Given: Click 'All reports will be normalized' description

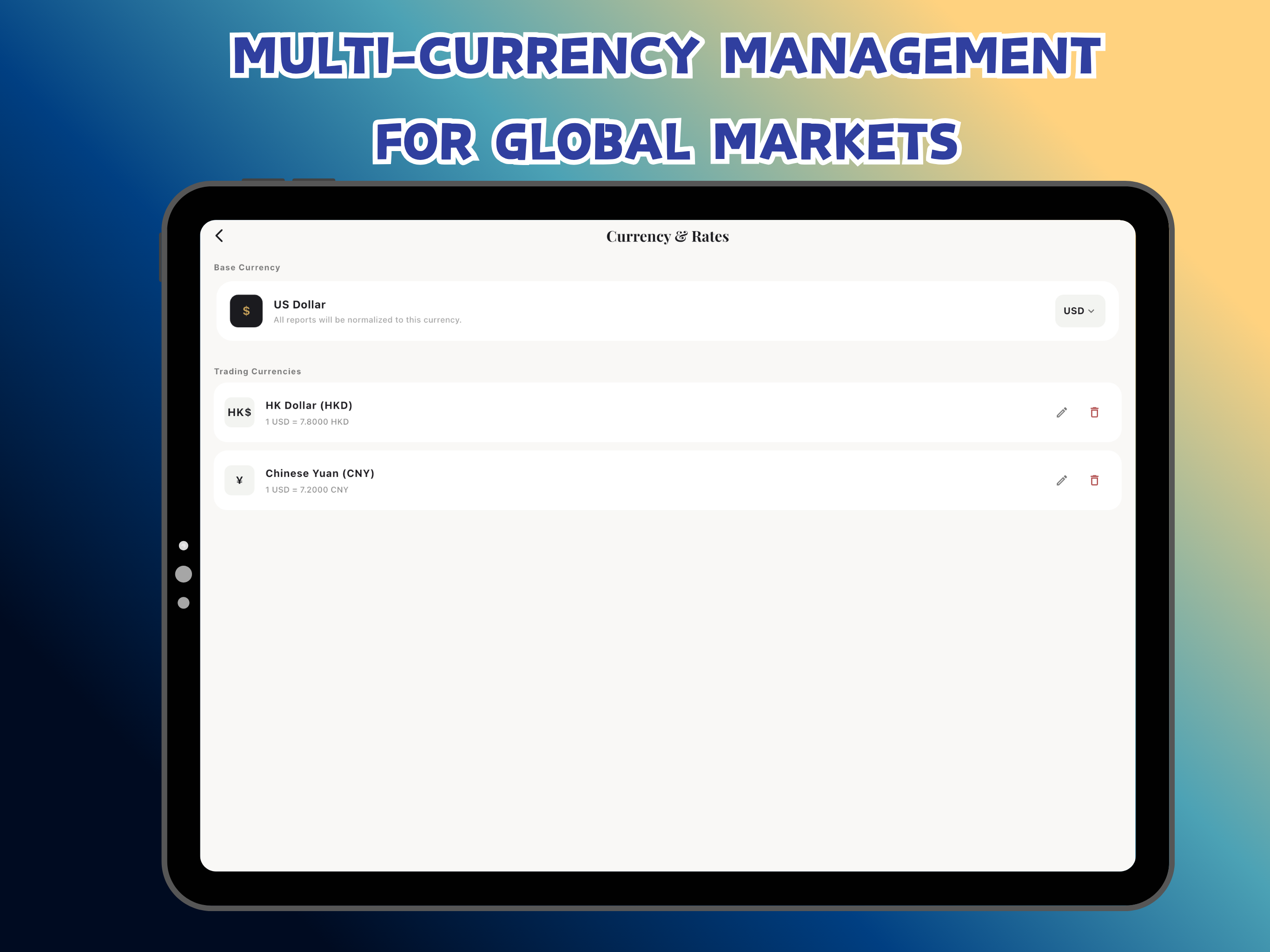Looking at the screenshot, I should 367,320.
